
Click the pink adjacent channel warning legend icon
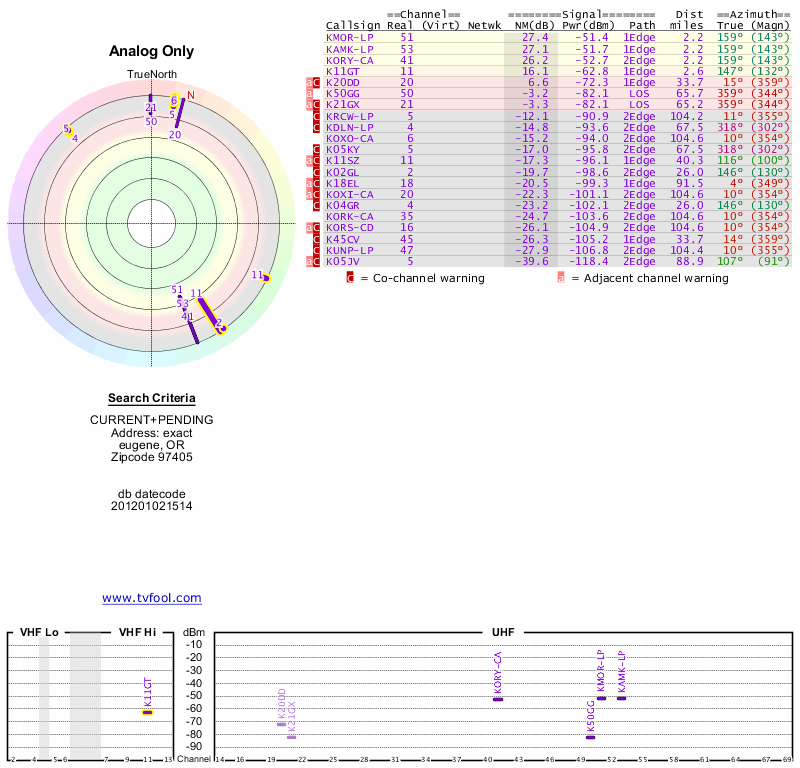point(561,278)
